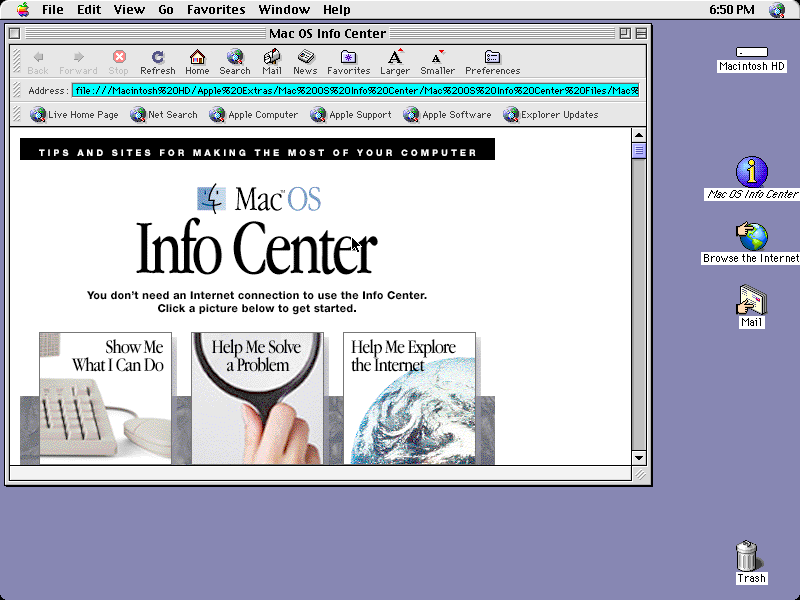The image size is (800, 600).
Task: Open Show Me What I Can Do picture
Action: (x=106, y=398)
